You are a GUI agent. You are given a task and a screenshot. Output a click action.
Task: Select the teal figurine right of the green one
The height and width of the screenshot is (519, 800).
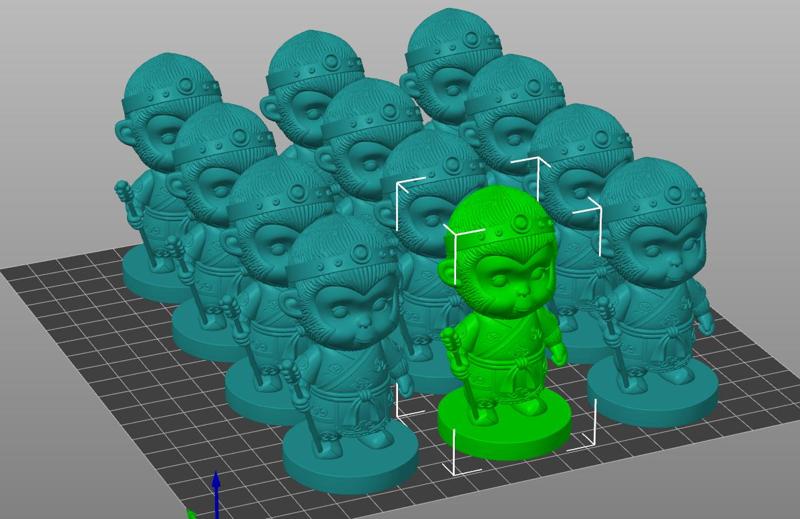(x=655, y=293)
